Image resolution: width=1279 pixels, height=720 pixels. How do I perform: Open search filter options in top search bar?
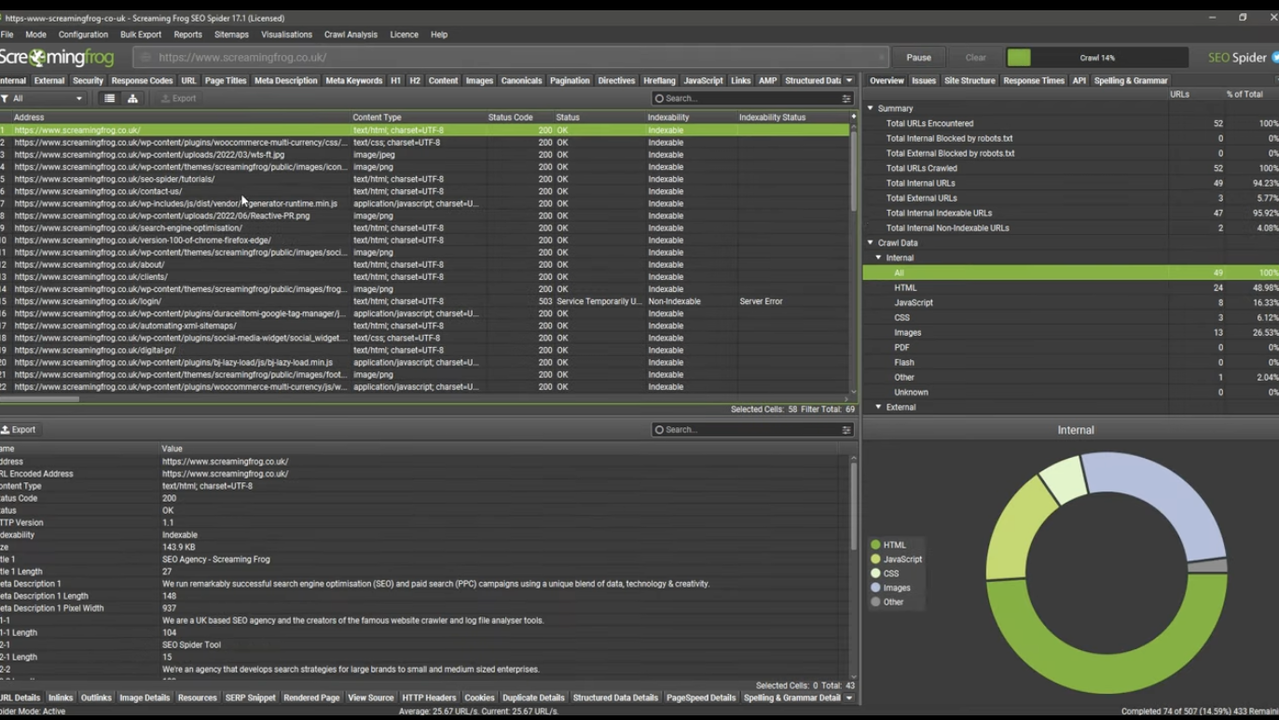tap(846, 98)
